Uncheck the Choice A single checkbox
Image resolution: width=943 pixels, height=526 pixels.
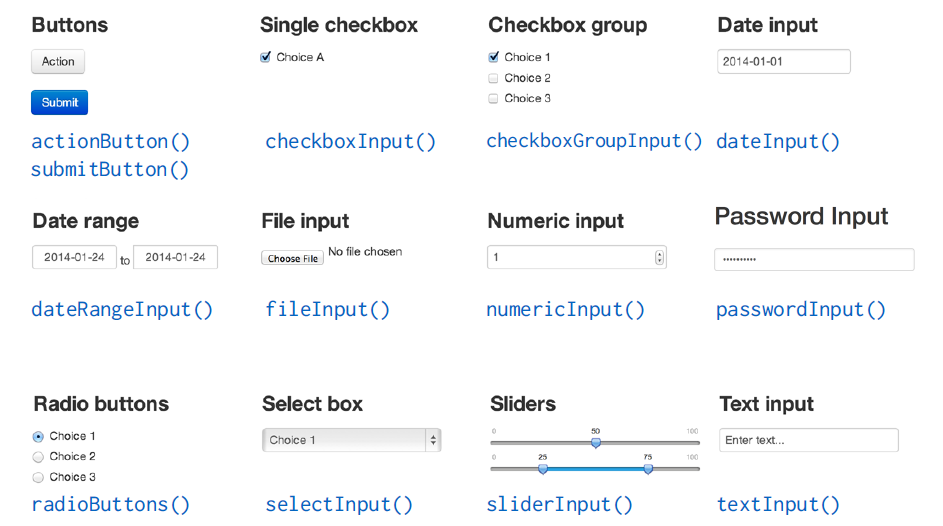[x=266, y=57]
